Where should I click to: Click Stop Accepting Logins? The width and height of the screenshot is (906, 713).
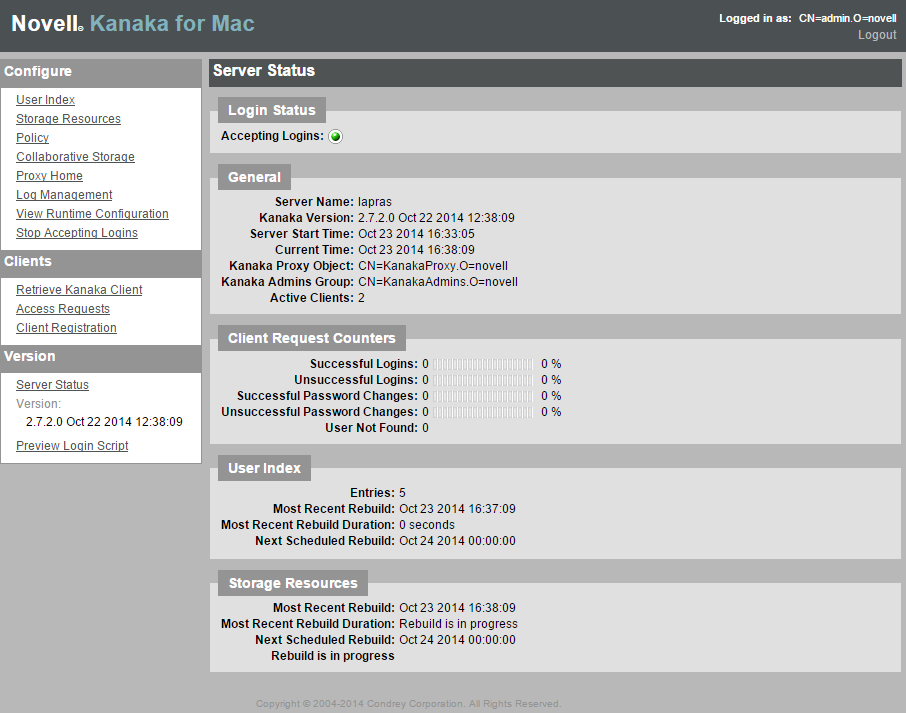(77, 233)
